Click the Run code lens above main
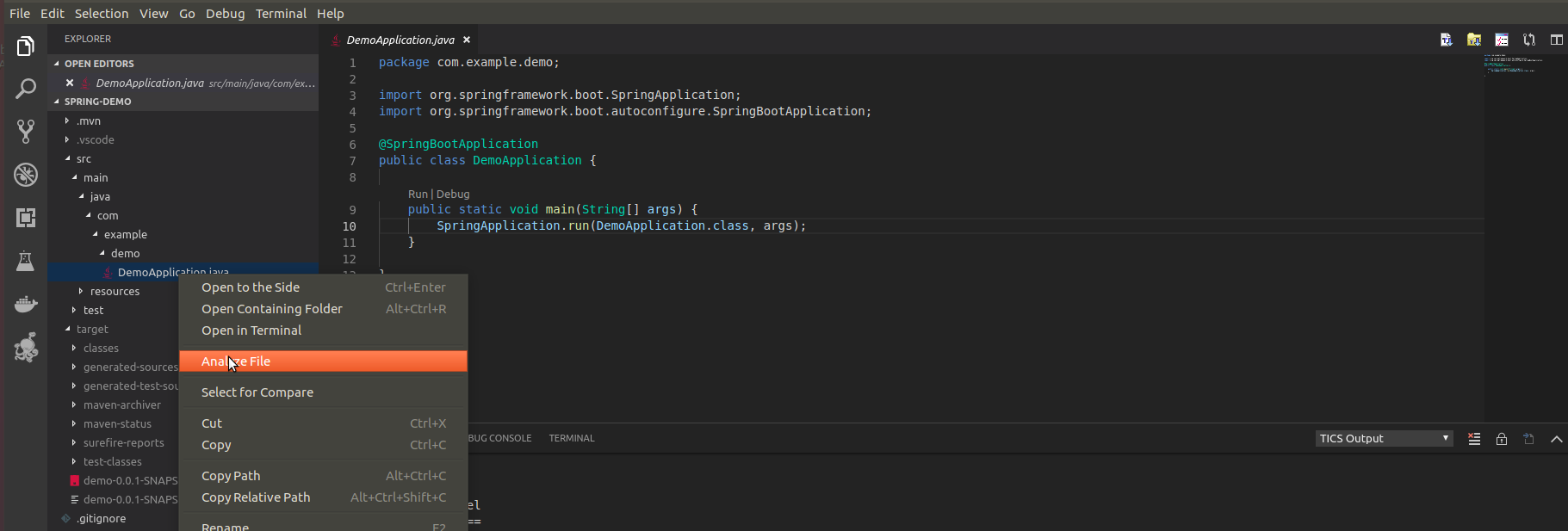This screenshot has width=1568, height=531. (x=418, y=194)
